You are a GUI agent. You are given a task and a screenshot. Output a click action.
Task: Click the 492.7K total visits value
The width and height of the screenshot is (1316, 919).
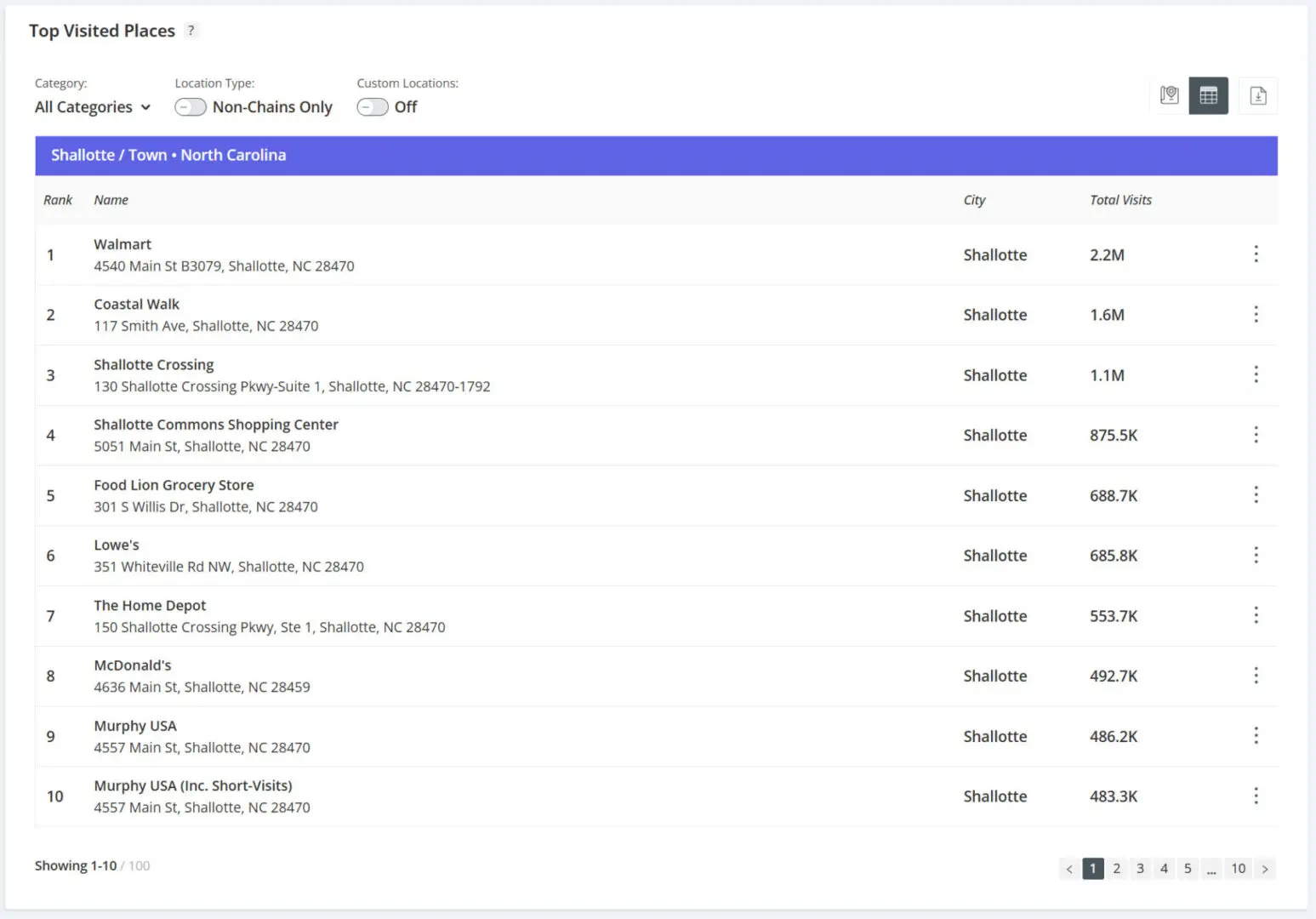click(1114, 676)
